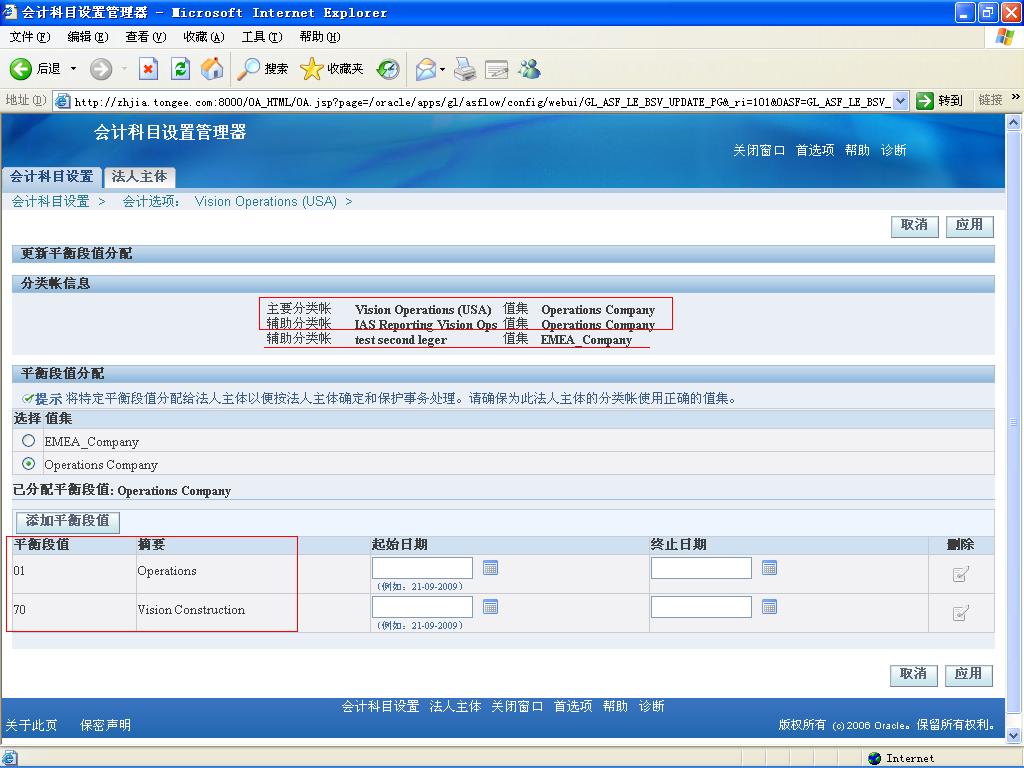Viewport: 1024px width, 768px height.
Task: Click the URL text in address bar
Action: coord(483,102)
